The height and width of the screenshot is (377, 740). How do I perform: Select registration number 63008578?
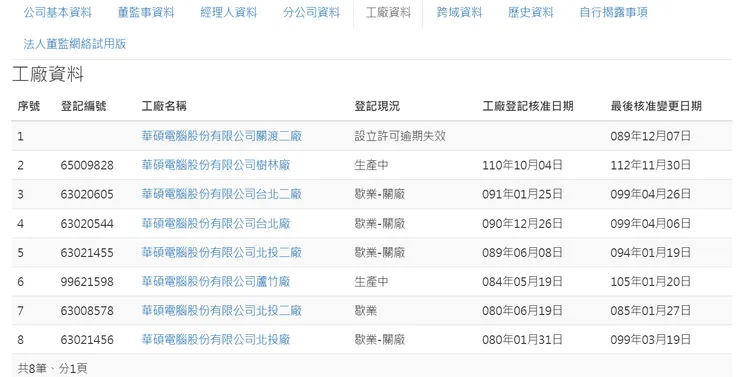87,311
